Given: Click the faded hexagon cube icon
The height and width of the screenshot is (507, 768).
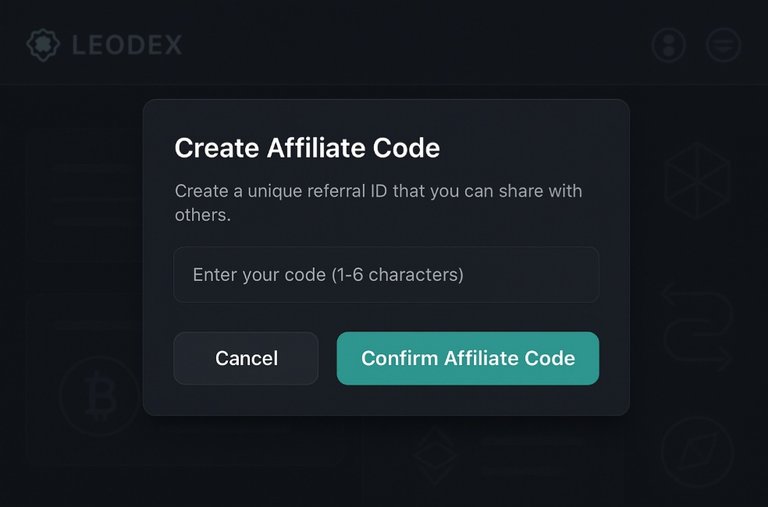Looking at the screenshot, I should 697,181.
